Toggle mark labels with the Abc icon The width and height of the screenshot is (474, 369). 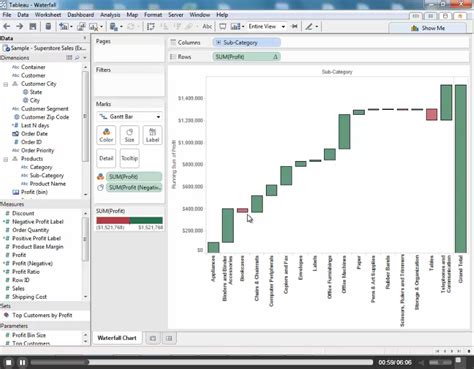pyautogui.click(x=207, y=26)
